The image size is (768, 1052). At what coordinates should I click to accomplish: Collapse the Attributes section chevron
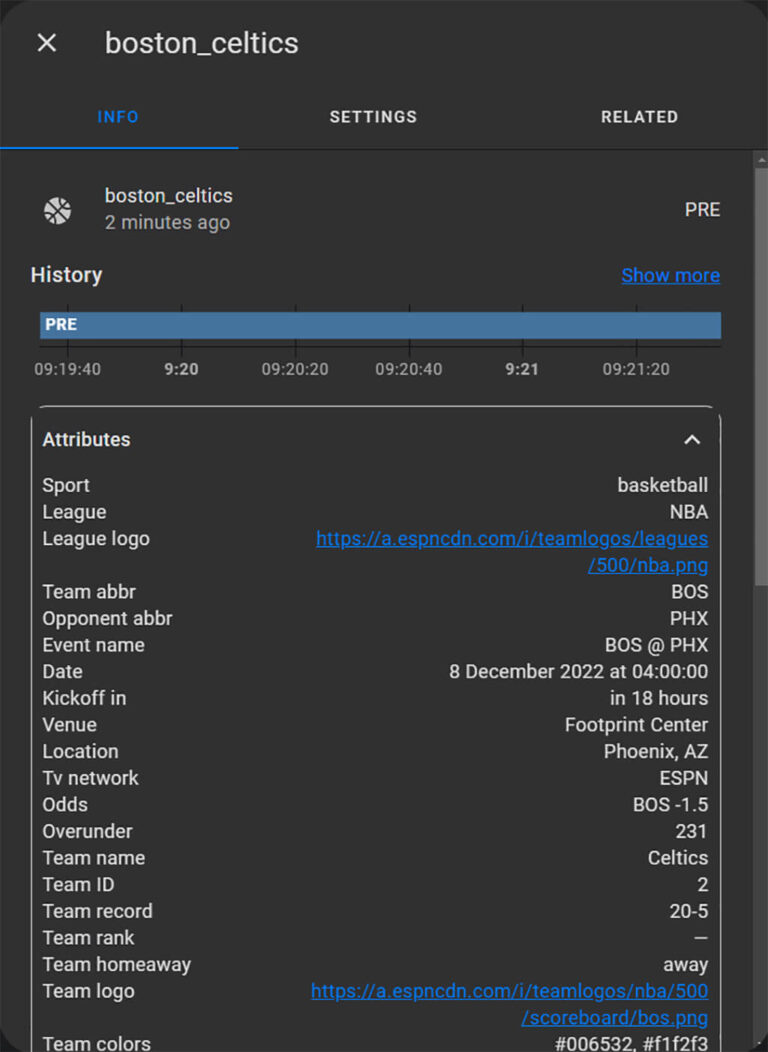pos(692,440)
